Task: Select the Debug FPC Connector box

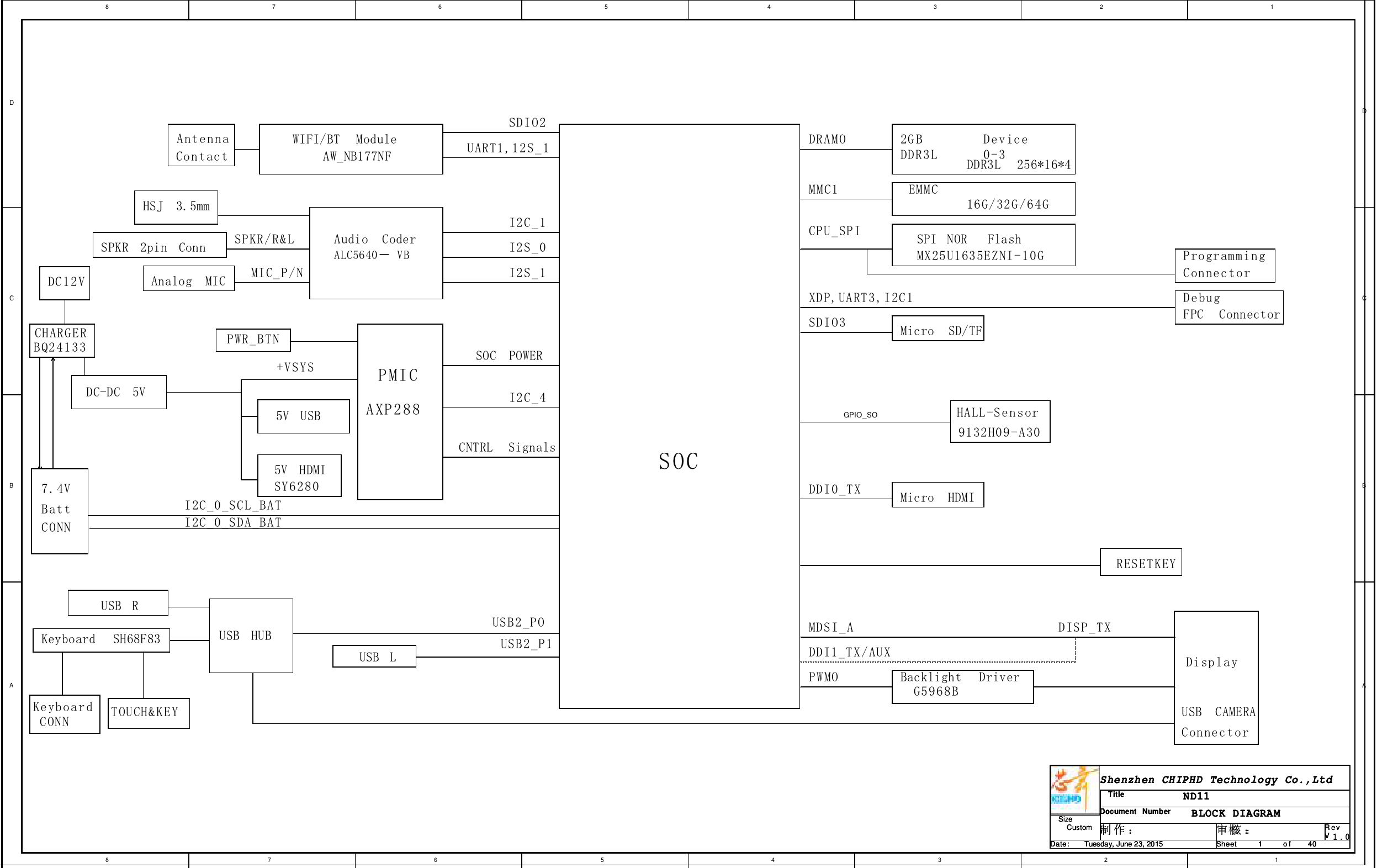Action: click(1228, 308)
